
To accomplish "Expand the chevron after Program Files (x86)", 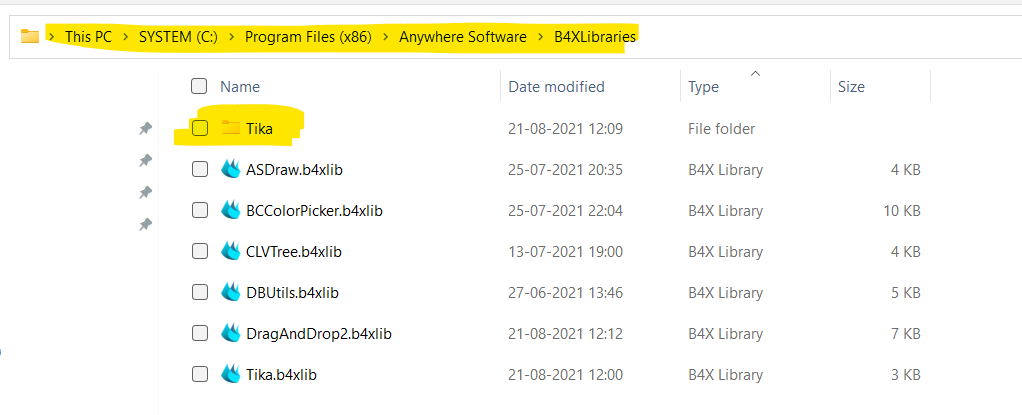I will [384, 37].
